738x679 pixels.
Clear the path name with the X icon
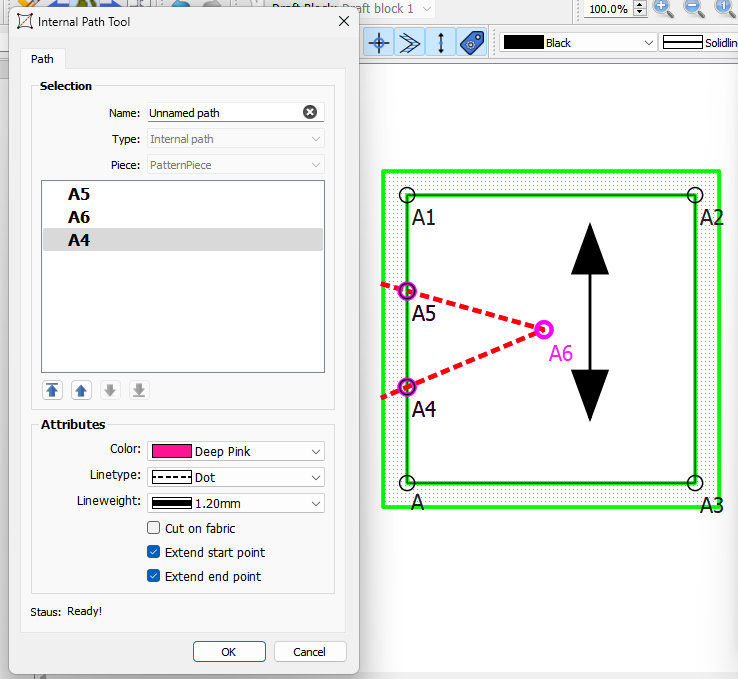pyautogui.click(x=310, y=113)
